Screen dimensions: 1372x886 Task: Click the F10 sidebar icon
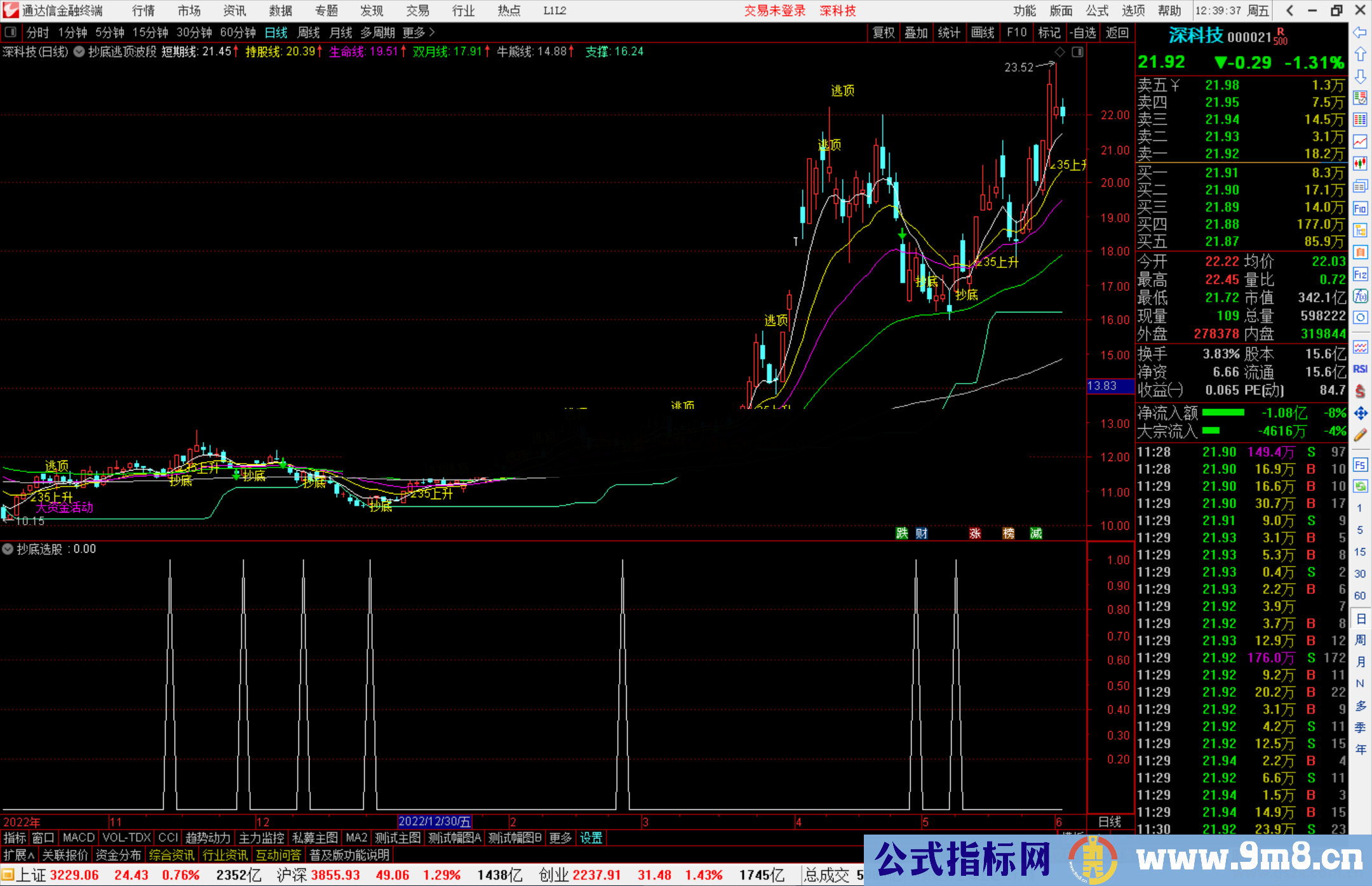point(1359,208)
